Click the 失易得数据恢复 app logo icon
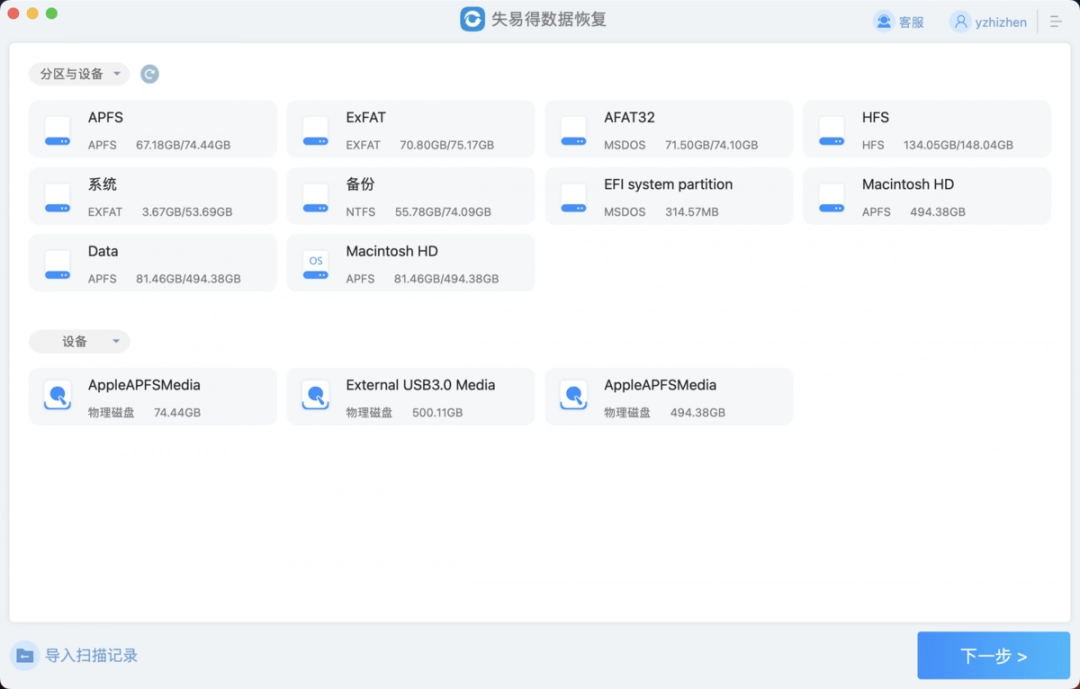 point(471,19)
